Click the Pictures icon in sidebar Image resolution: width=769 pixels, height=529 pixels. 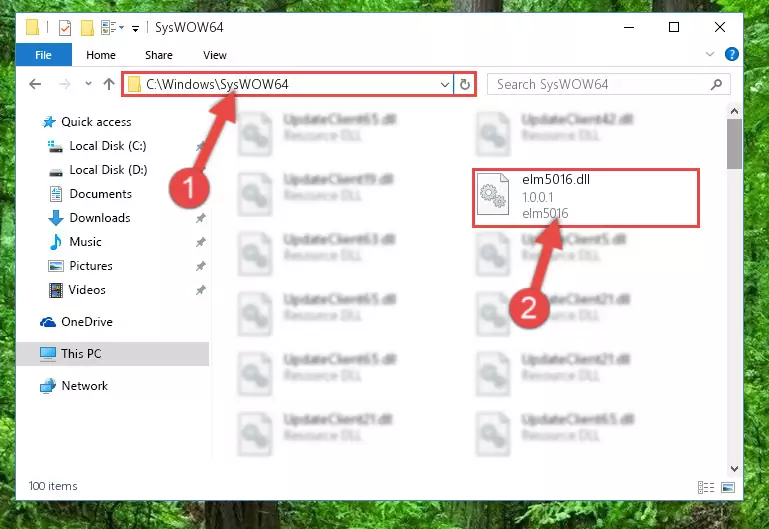pyautogui.click(x=56, y=266)
